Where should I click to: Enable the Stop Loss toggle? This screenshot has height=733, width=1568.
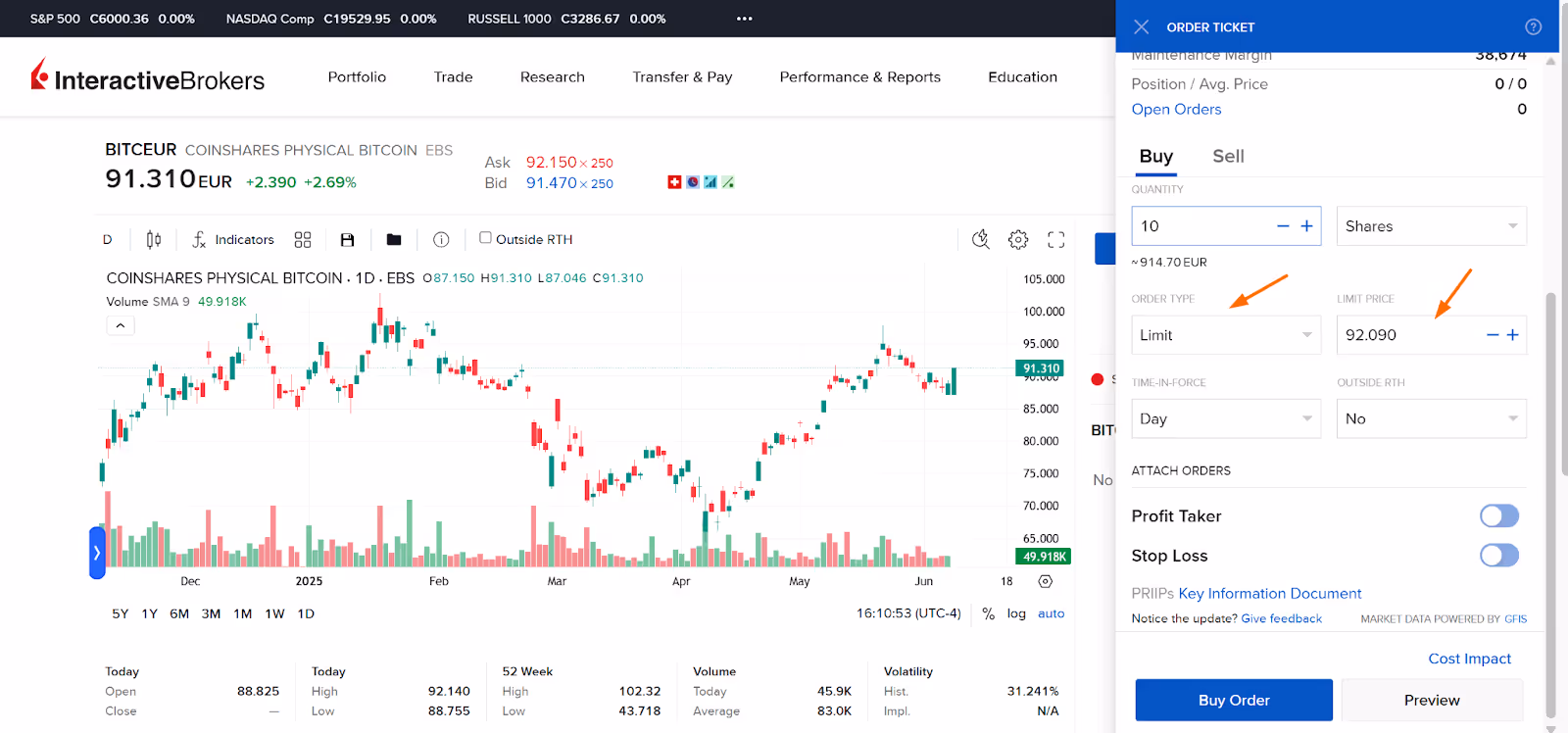point(1499,556)
